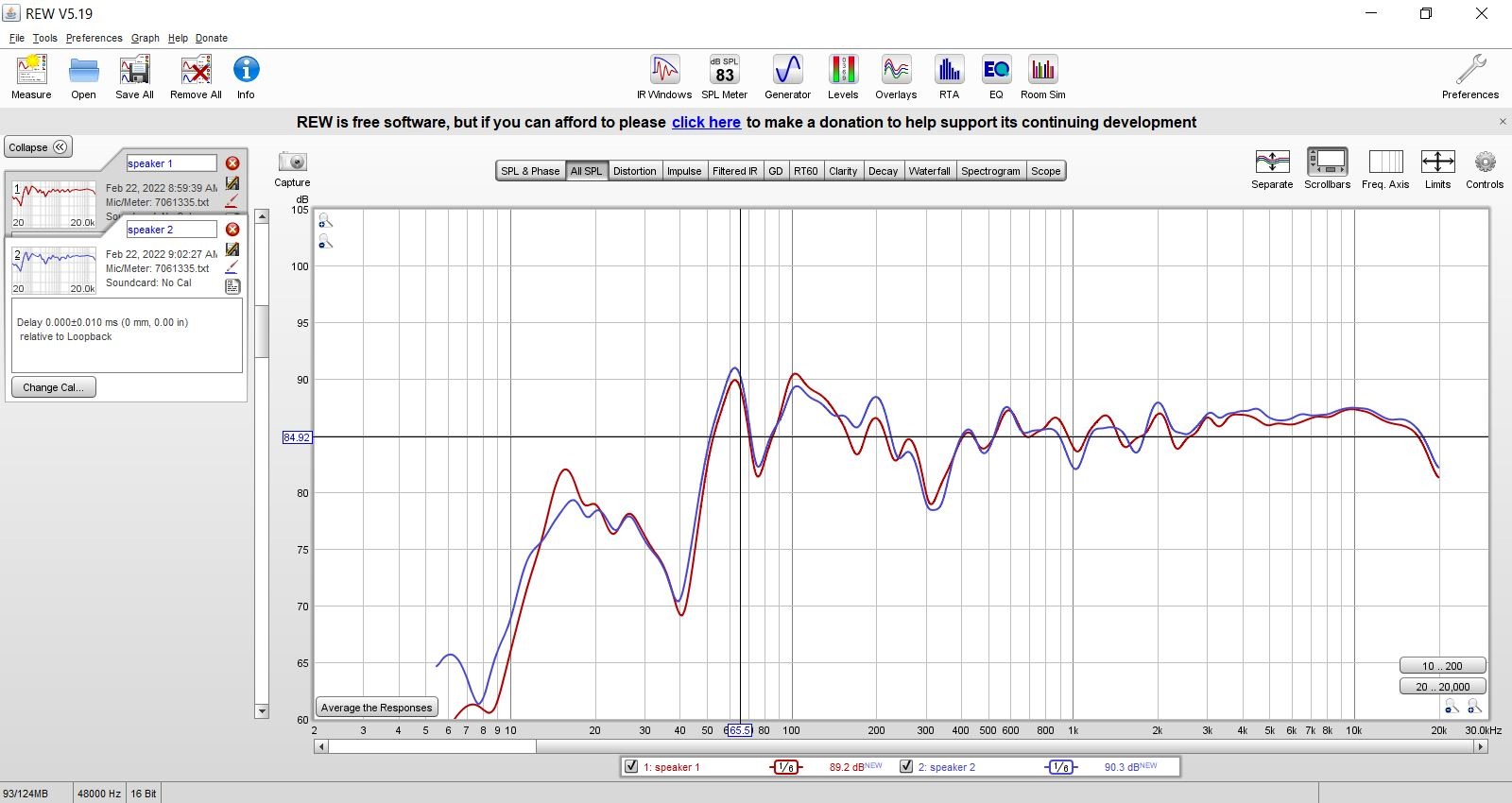1512x803 pixels.
Task: Capture the graph with camera icon
Action: point(292,169)
